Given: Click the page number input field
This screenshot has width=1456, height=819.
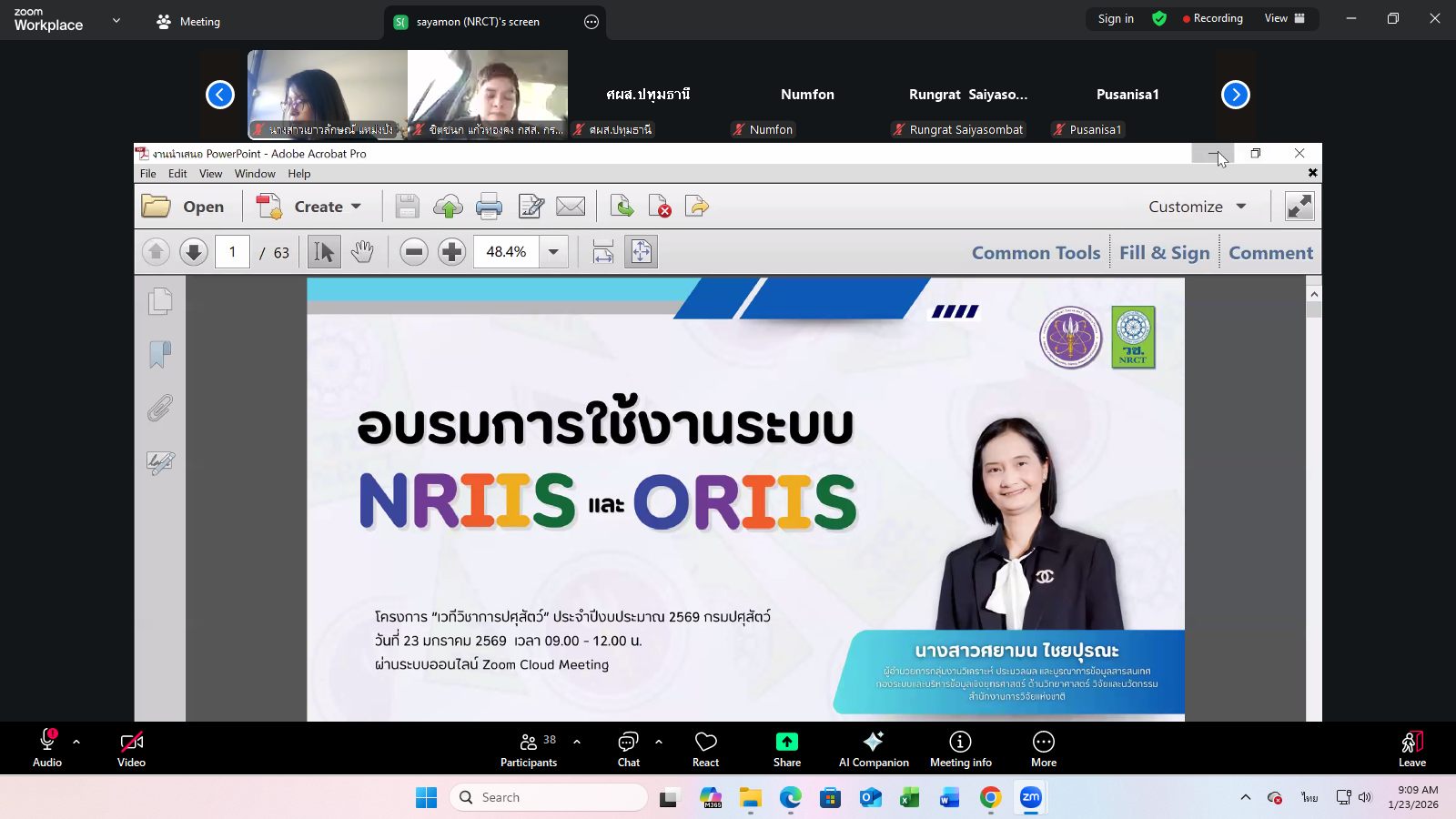Looking at the screenshot, I should pos(232,252).
